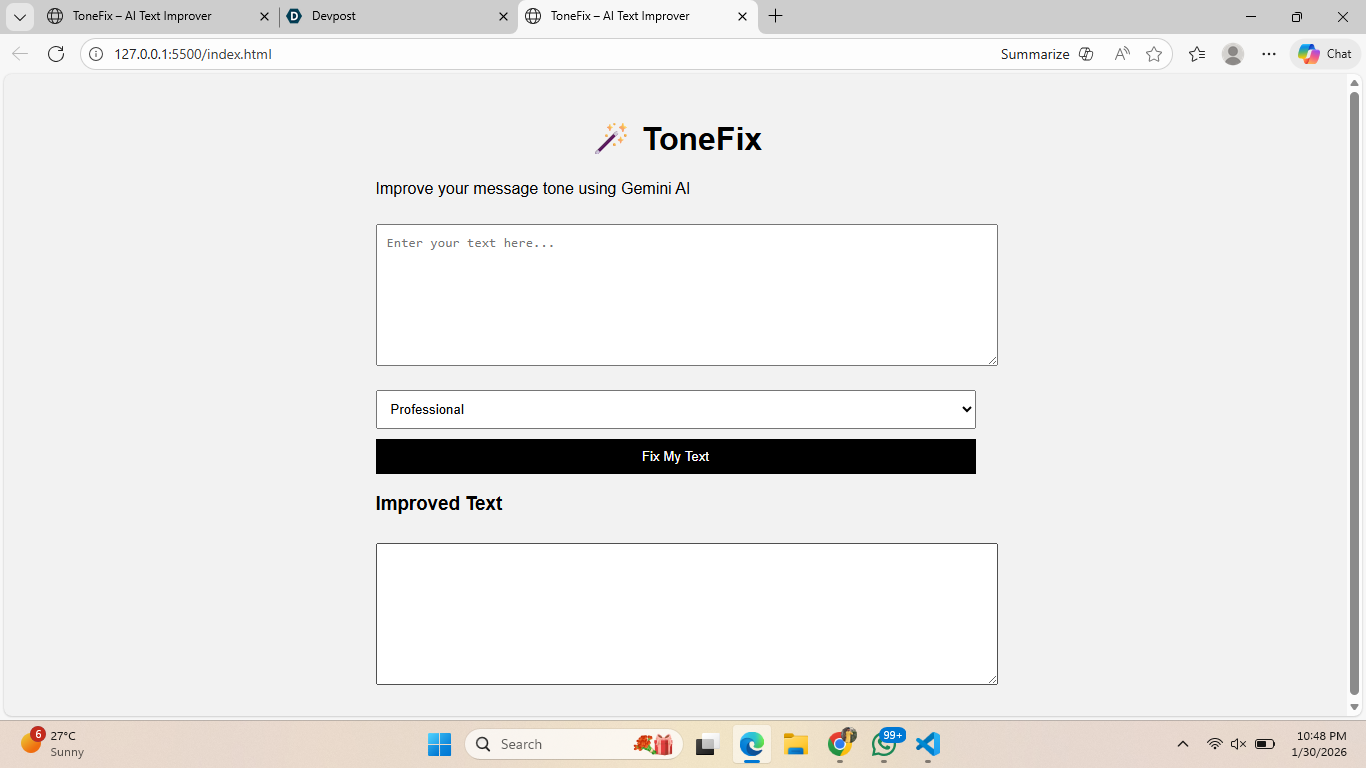Open the tab actions menu chevron
Image resolution: width=1366 pixels, height=768 pixels.
20,17
